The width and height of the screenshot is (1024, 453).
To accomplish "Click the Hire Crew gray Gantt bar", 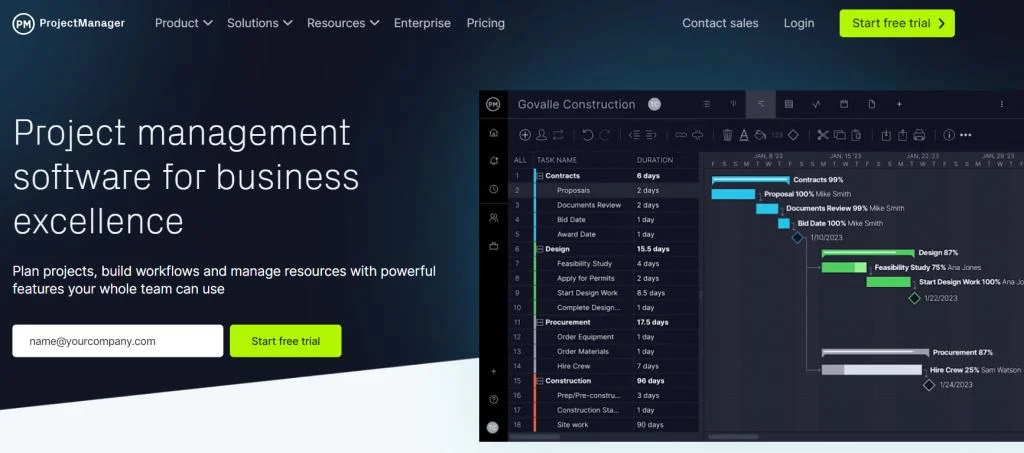I will point(871,369).
